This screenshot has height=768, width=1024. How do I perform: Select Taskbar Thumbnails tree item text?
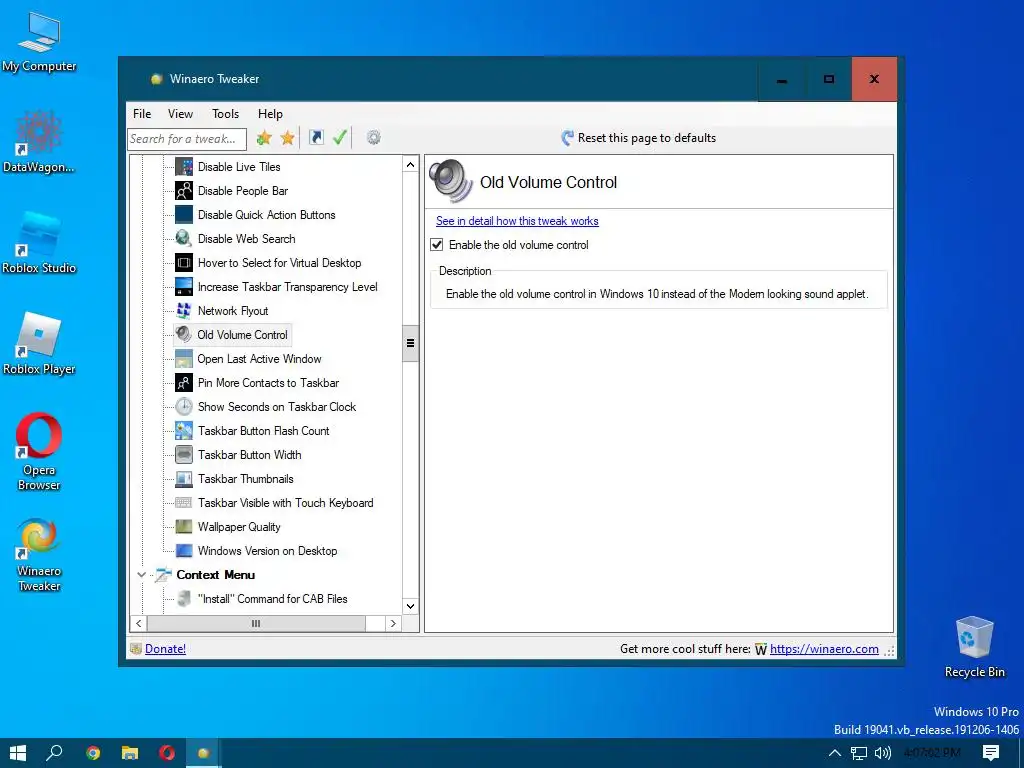pyautogui.click(x=246, y=479)
